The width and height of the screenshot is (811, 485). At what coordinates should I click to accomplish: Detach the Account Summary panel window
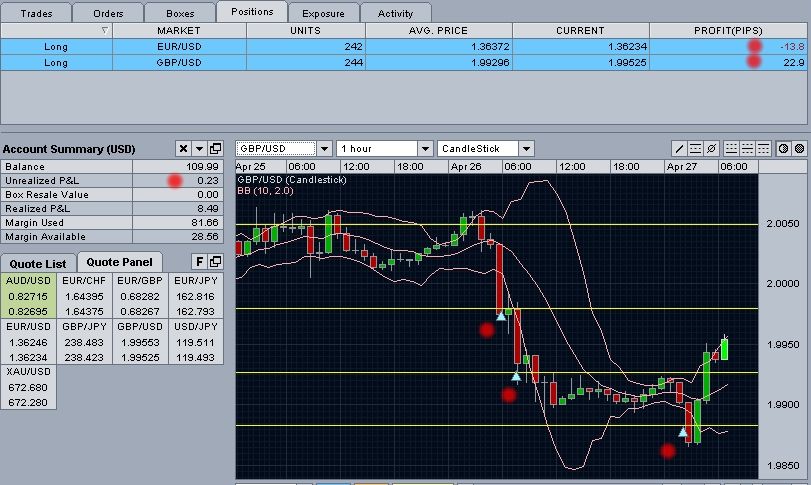point(215,149)
